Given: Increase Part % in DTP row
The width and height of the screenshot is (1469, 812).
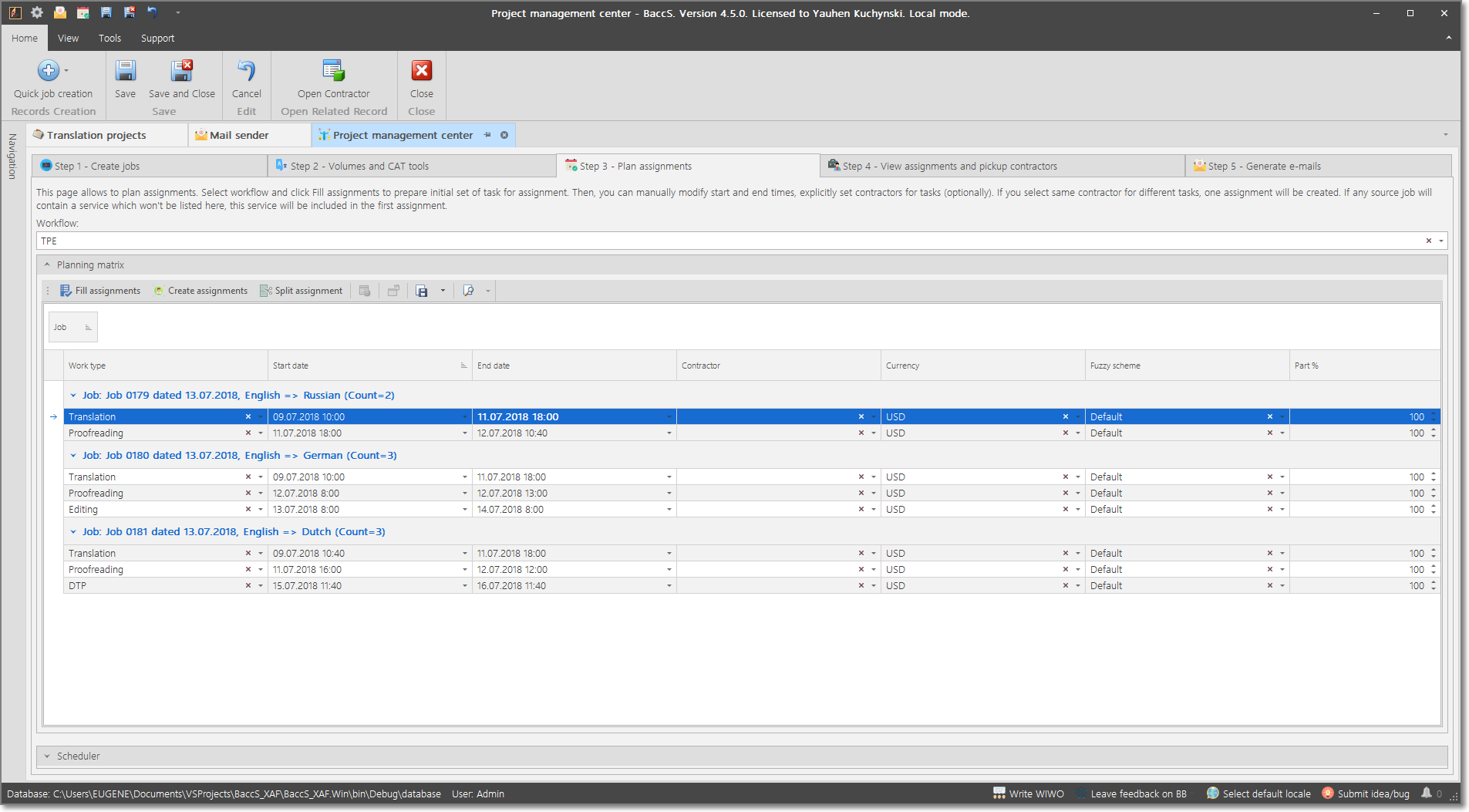Looking at the screenshot, I should coord(1434,583).
